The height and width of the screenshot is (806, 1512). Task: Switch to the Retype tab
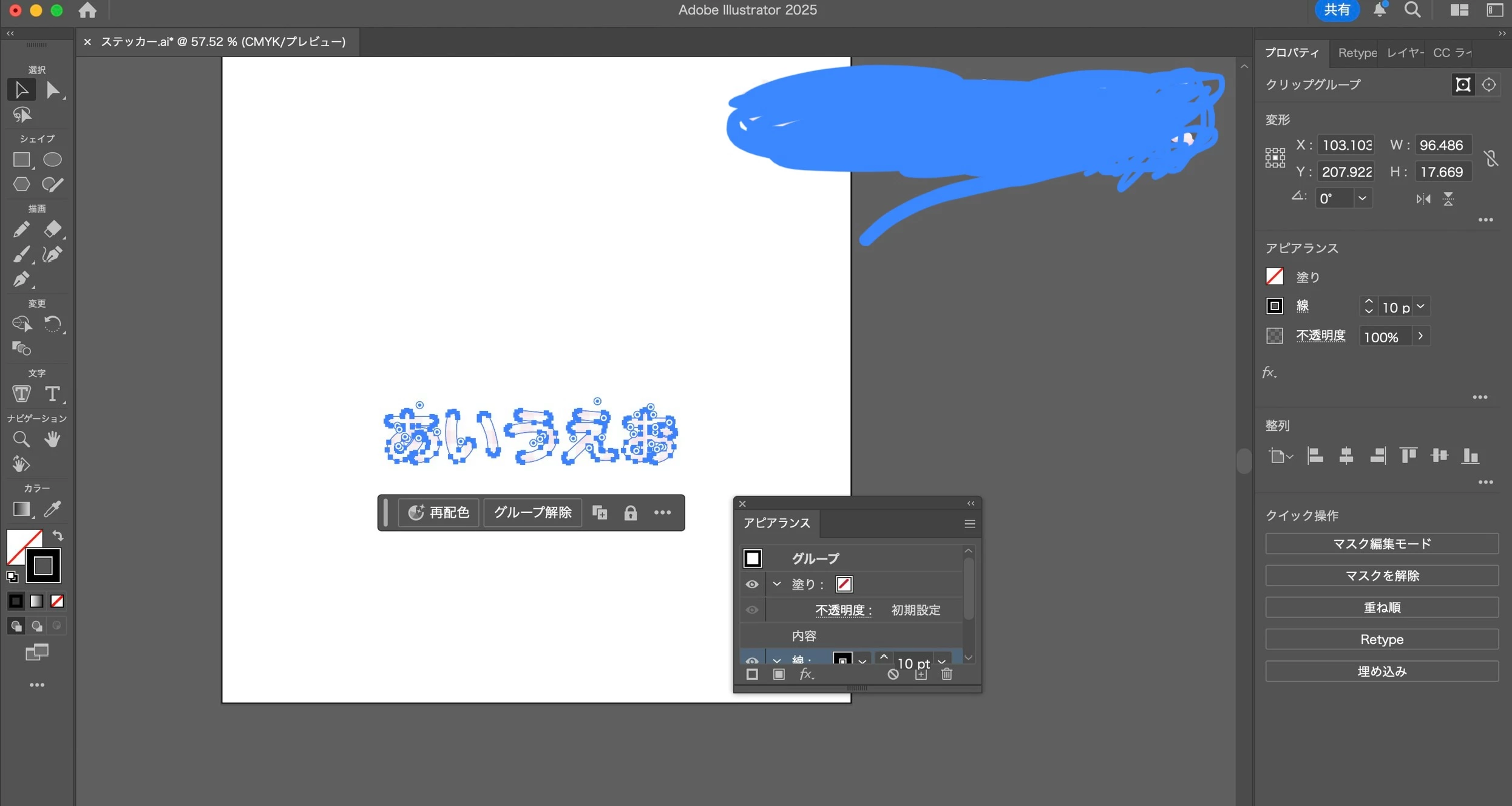click(x=1357, y=53)
